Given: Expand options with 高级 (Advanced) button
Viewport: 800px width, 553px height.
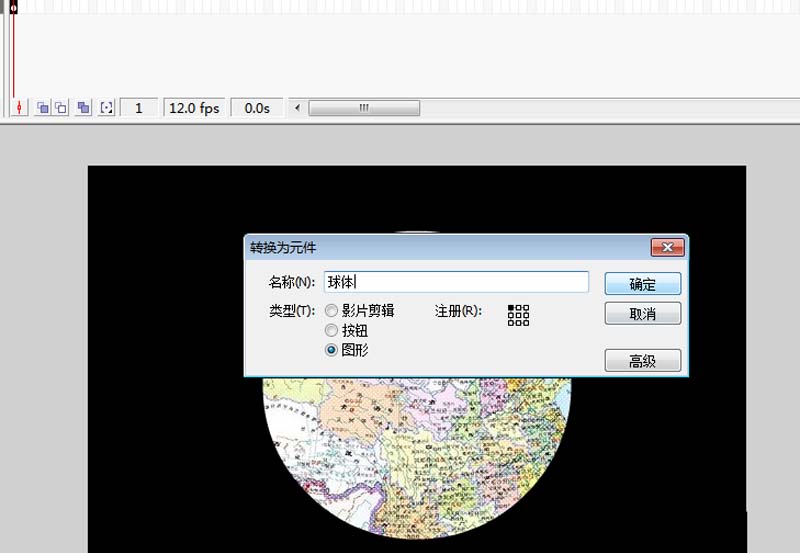Looking at the screenshot, I should [642, 361].
